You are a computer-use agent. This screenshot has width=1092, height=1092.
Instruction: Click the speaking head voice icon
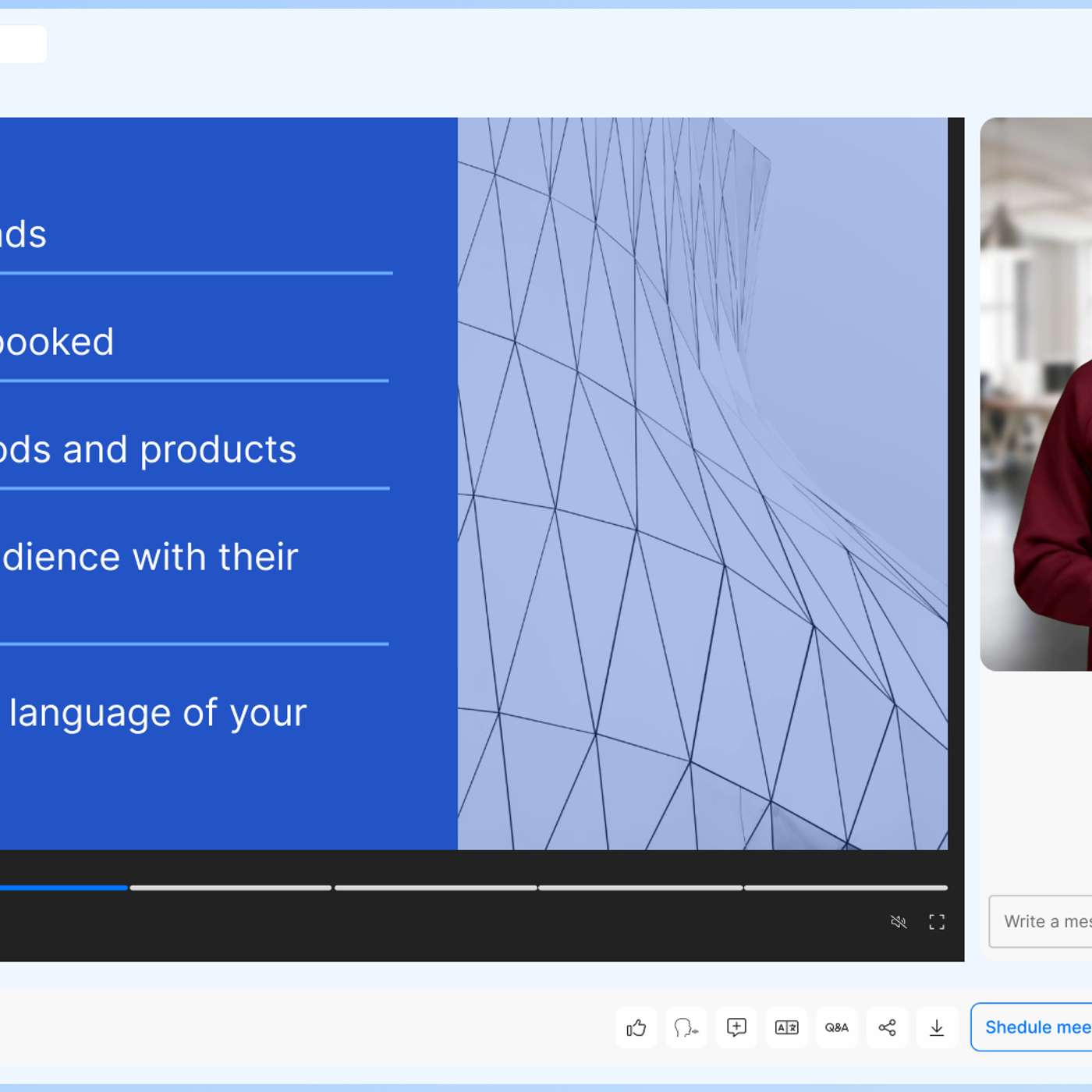pyautogui.click(x=686, y=1028)
